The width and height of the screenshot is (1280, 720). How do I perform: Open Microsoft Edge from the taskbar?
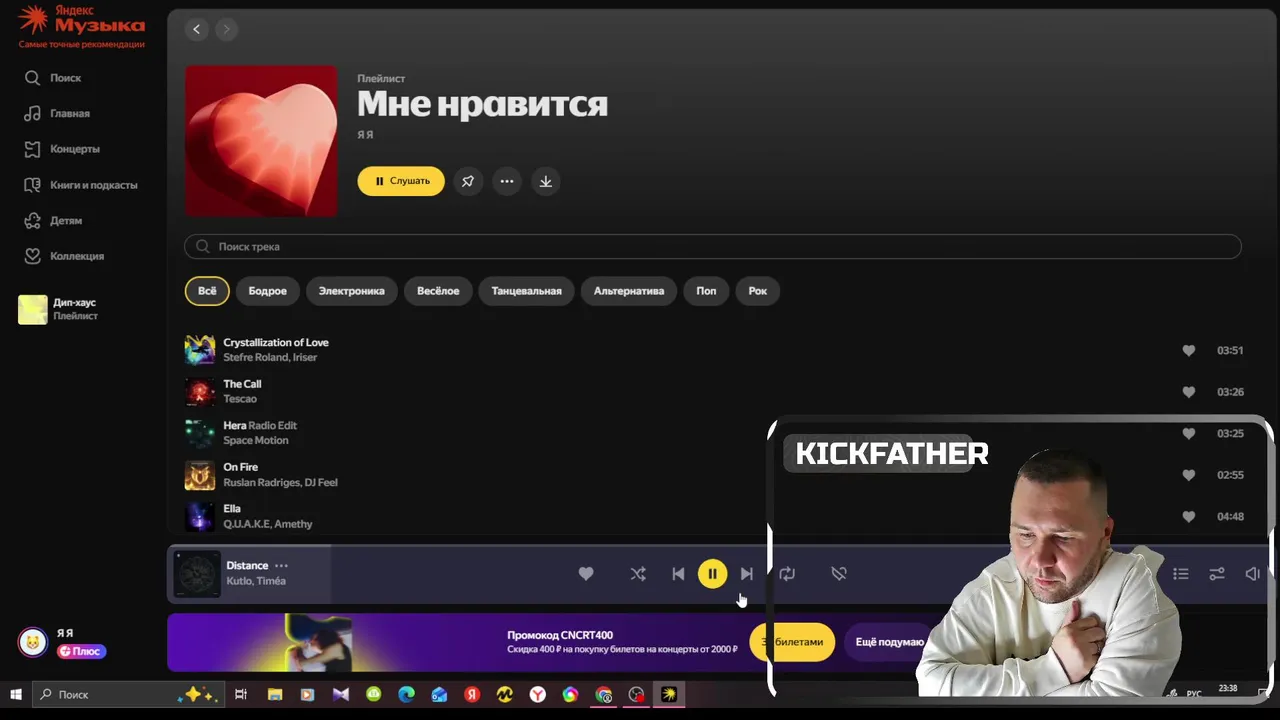(406, 695)
